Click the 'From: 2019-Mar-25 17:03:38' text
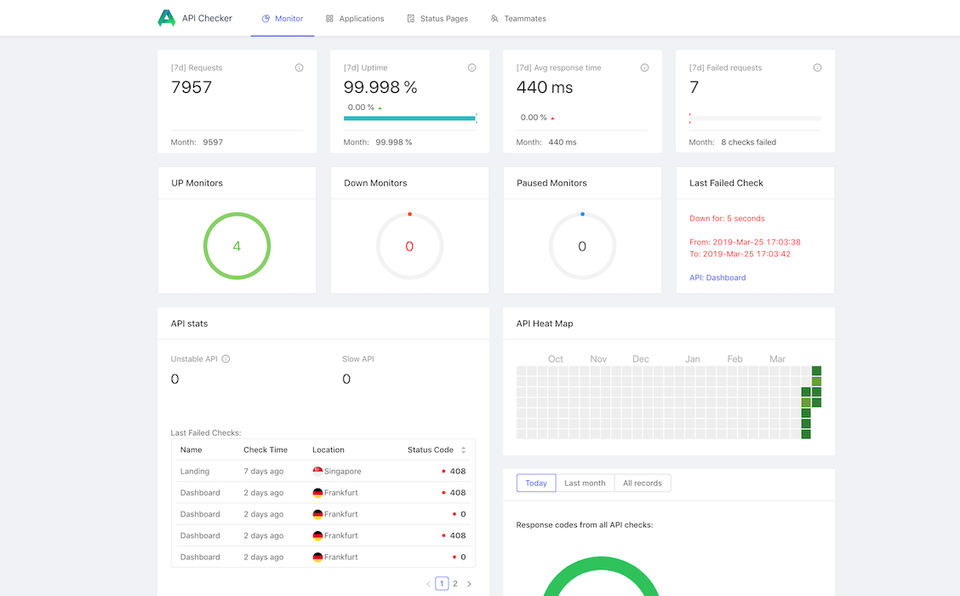Viewport: 960px width, 596px height. [744, 242]
